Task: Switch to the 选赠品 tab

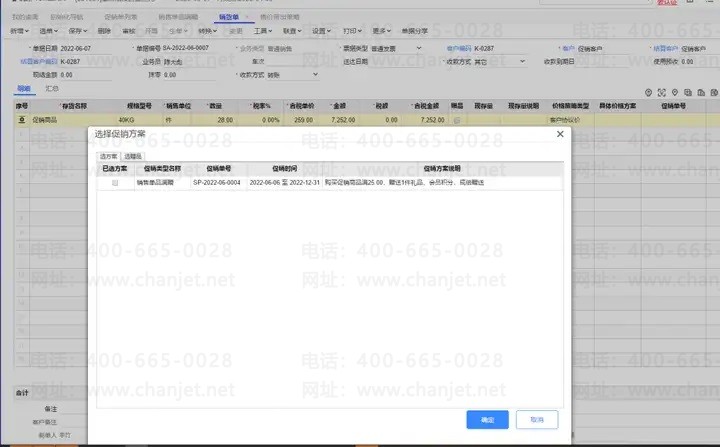Action: point(133,156)
